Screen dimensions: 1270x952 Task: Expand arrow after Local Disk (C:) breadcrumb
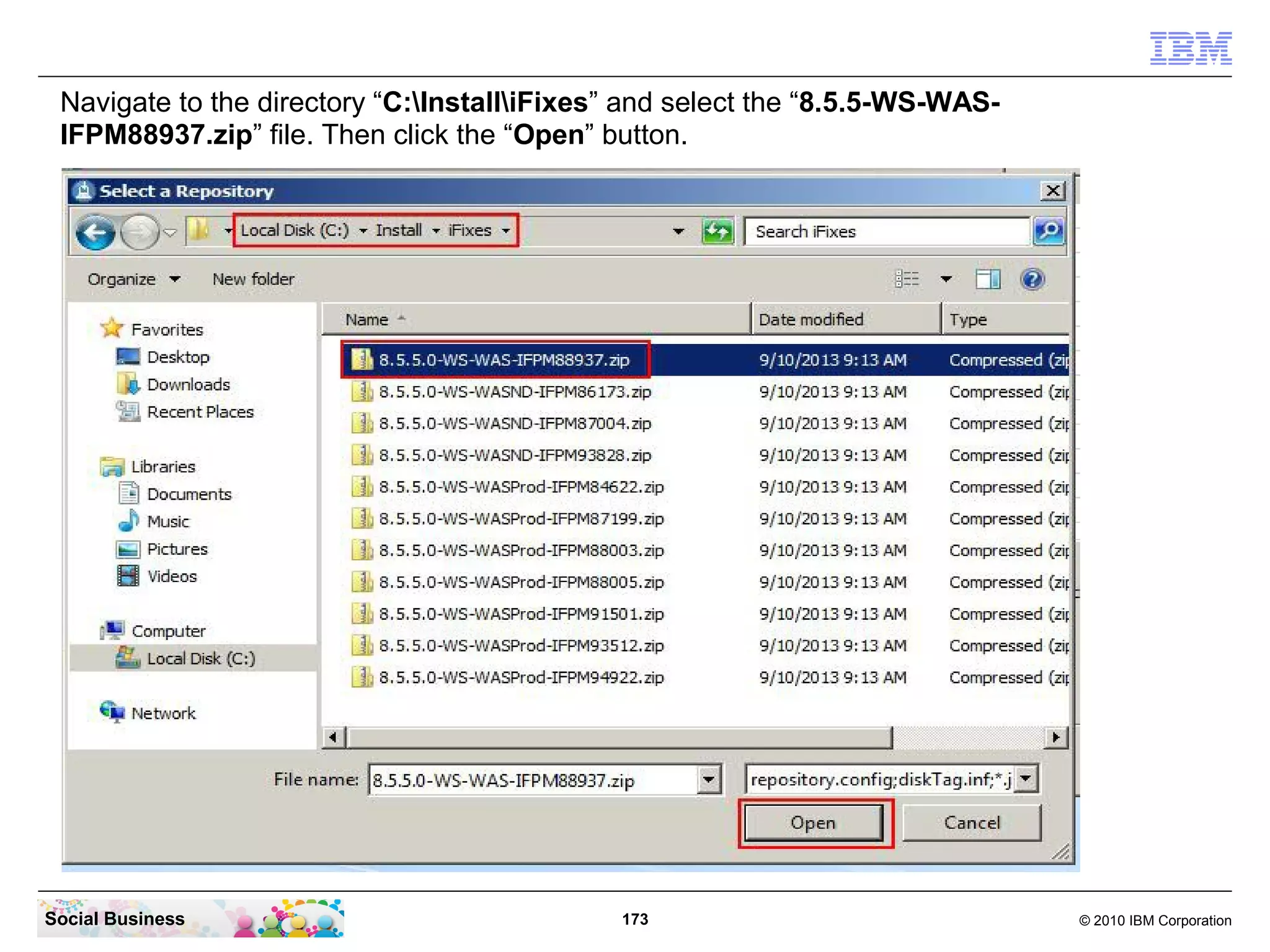pyautogui.click(x=363, y=231)
